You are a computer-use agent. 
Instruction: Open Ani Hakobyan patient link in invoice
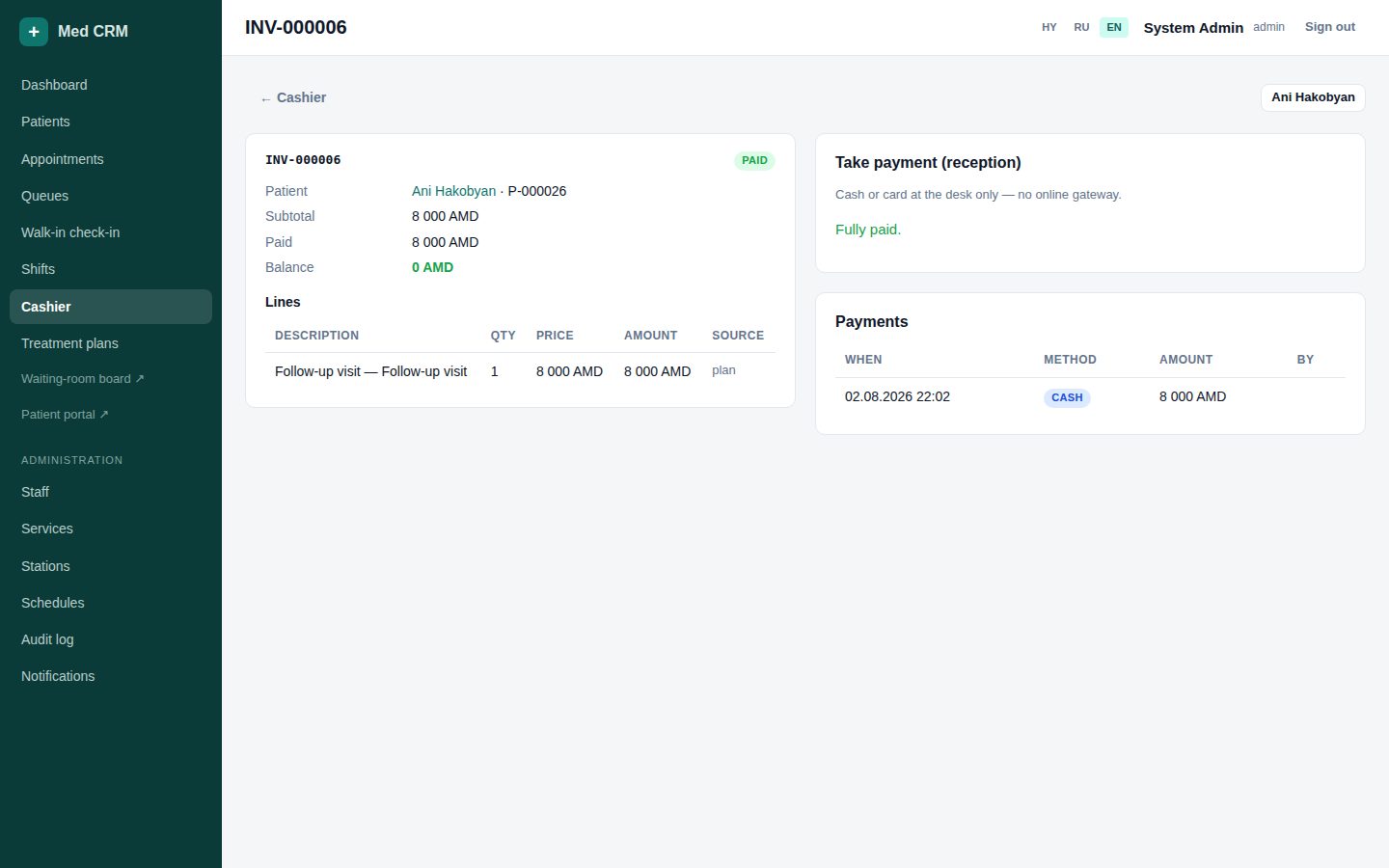453,191
